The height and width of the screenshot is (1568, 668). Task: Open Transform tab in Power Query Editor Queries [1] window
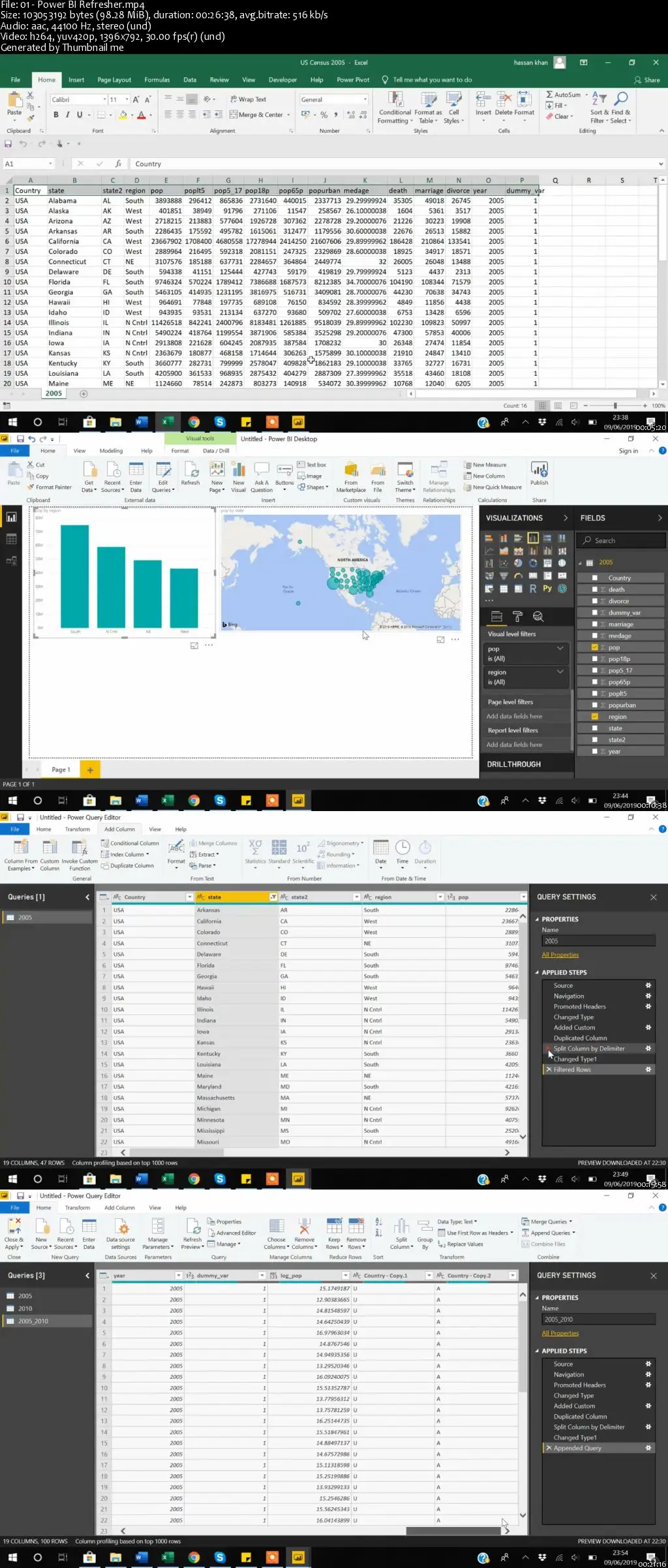78,829
